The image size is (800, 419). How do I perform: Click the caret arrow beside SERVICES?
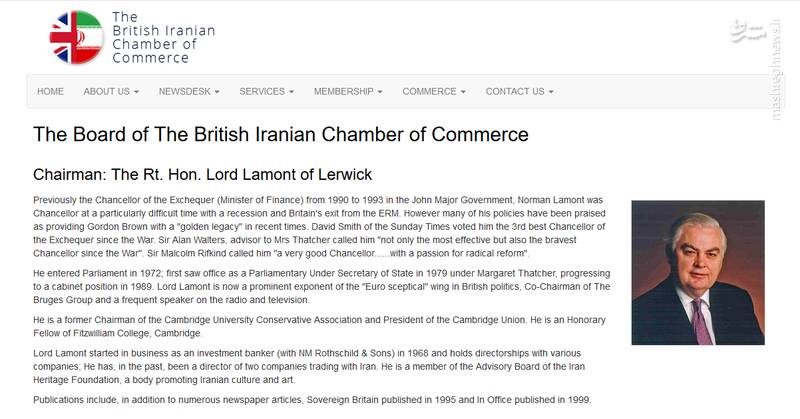[x=291, y=92]
